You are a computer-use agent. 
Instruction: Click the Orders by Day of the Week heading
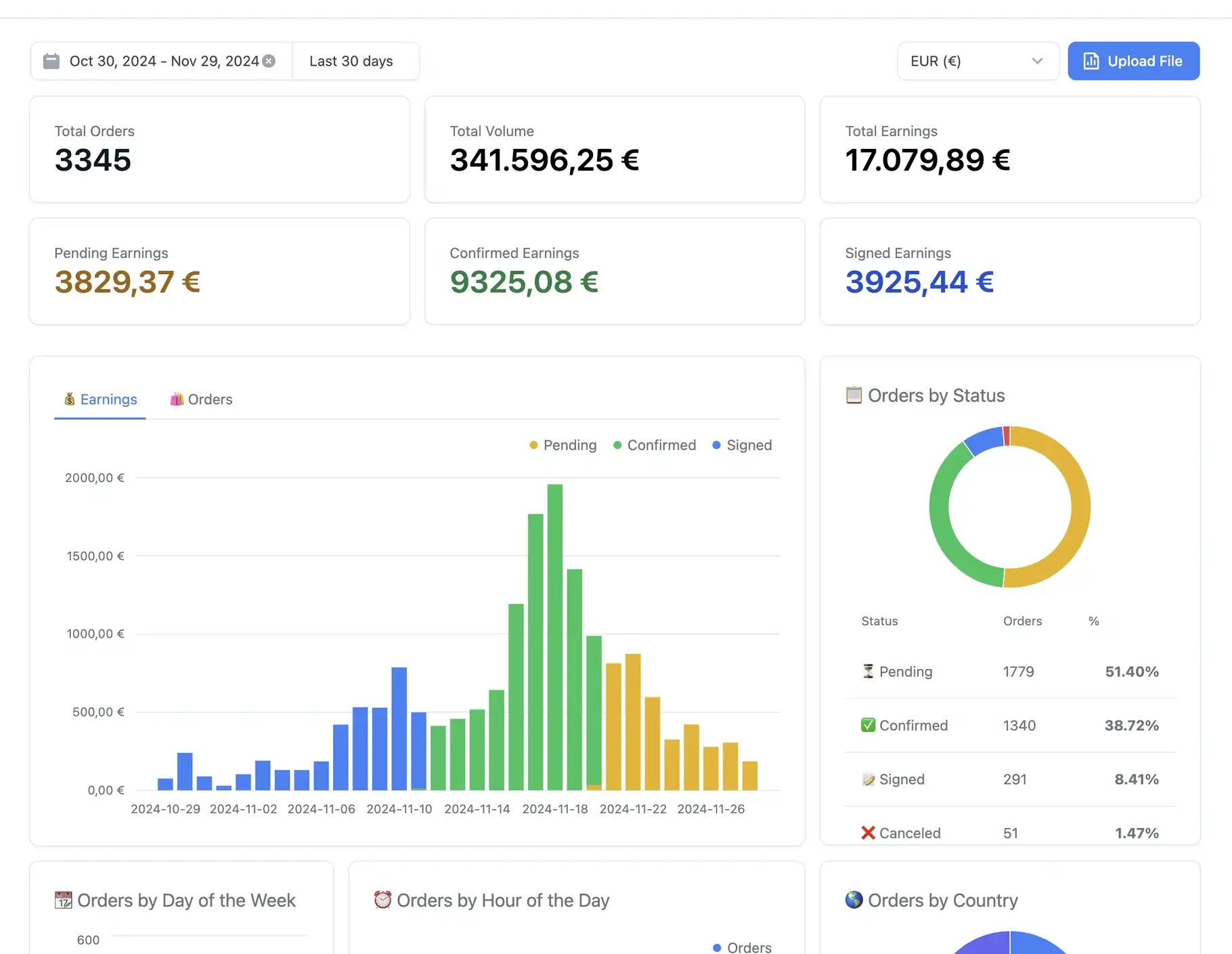tap(186, 901)
